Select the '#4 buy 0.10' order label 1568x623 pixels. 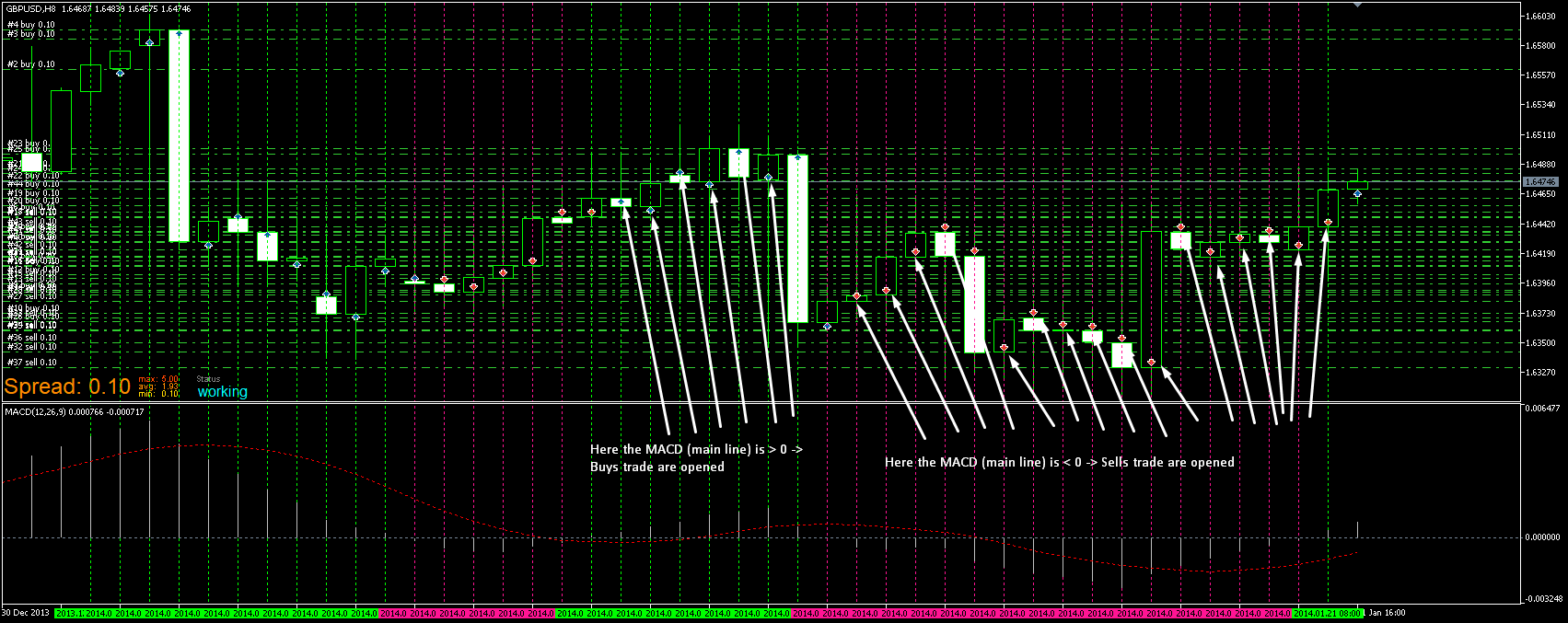(30, 26)
